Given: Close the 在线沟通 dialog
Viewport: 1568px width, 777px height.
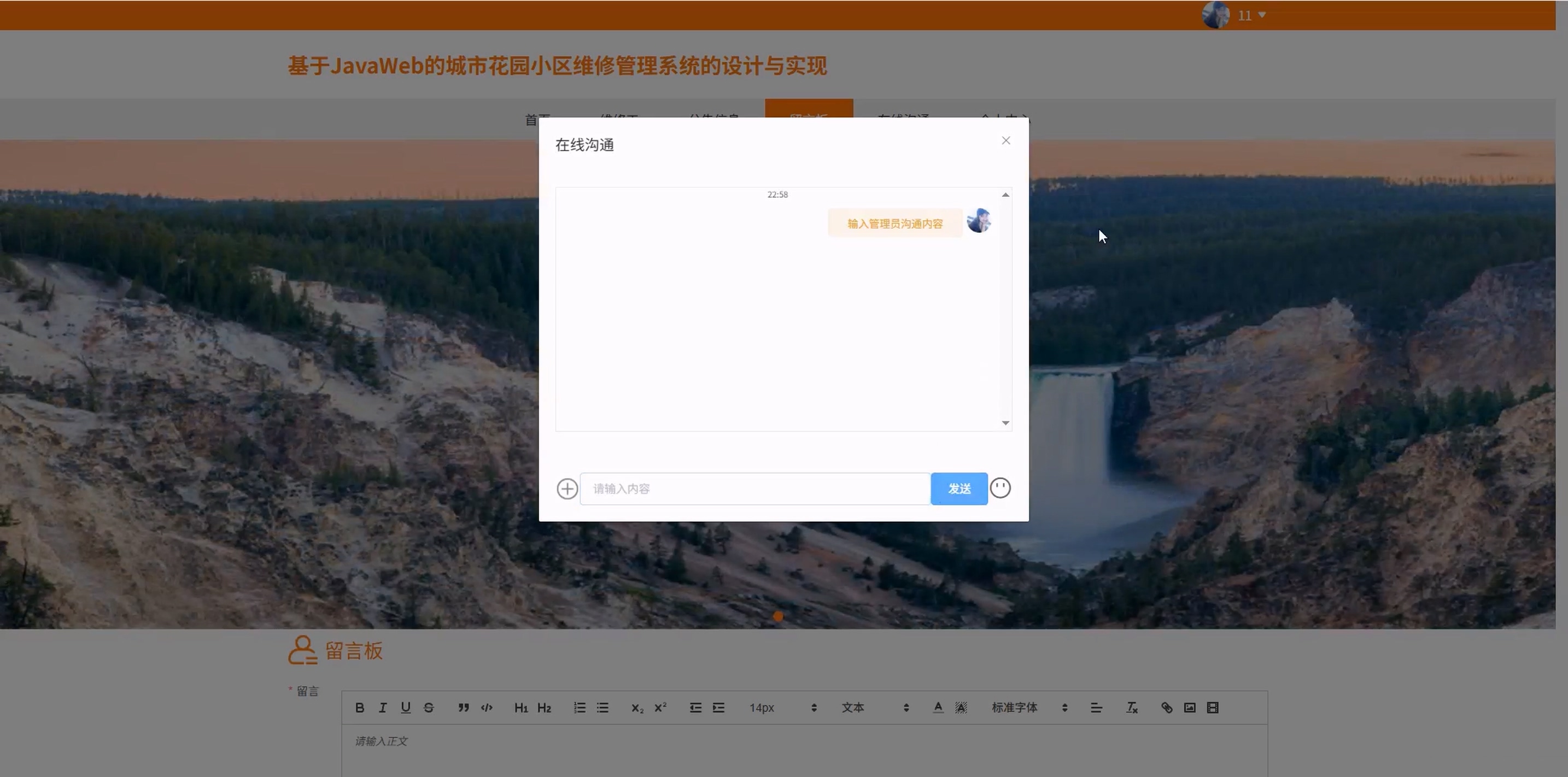Looking at the screenshot, I should [x=1005, y=140].
